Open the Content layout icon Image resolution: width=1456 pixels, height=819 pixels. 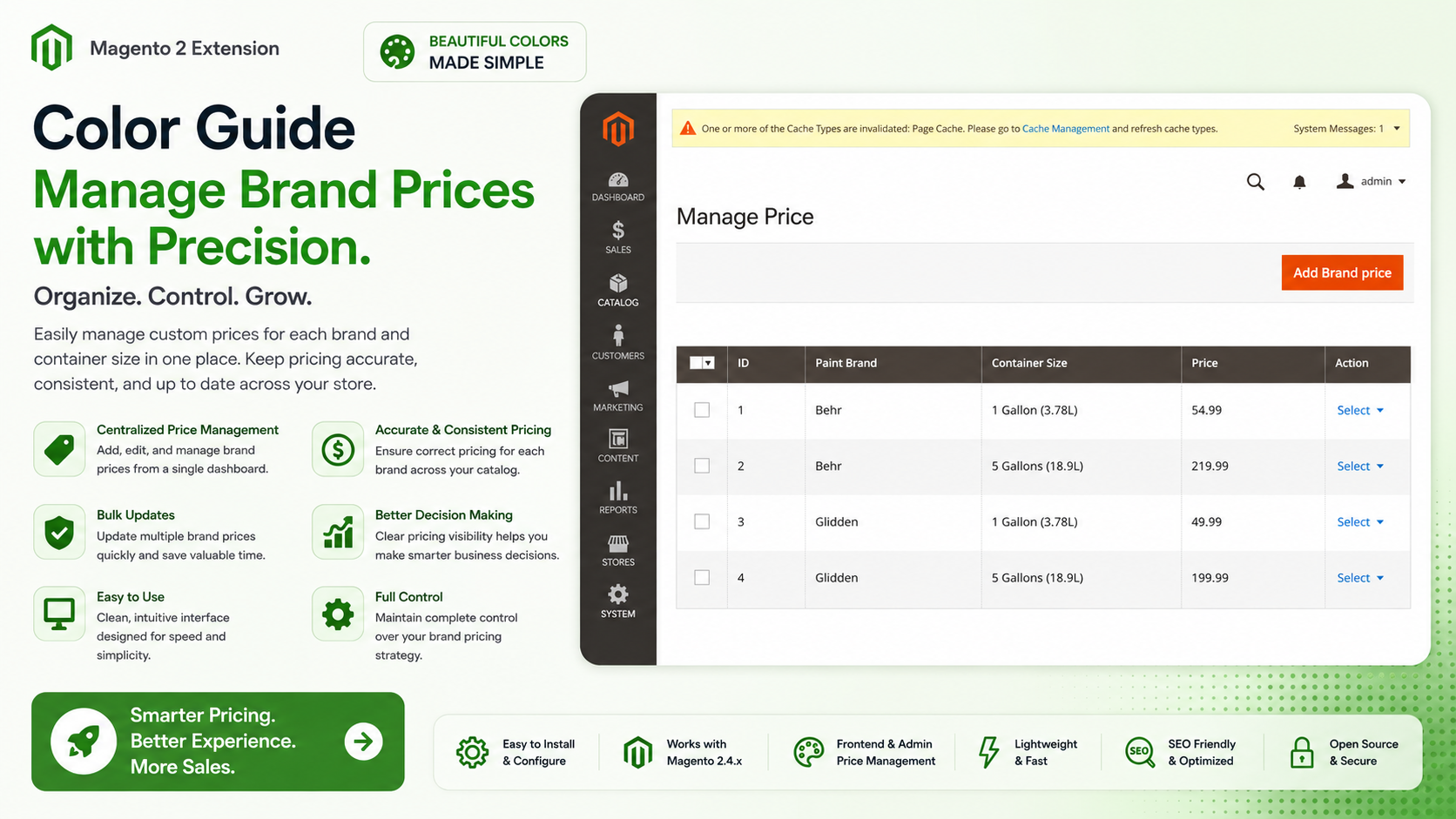coord(618,439)
